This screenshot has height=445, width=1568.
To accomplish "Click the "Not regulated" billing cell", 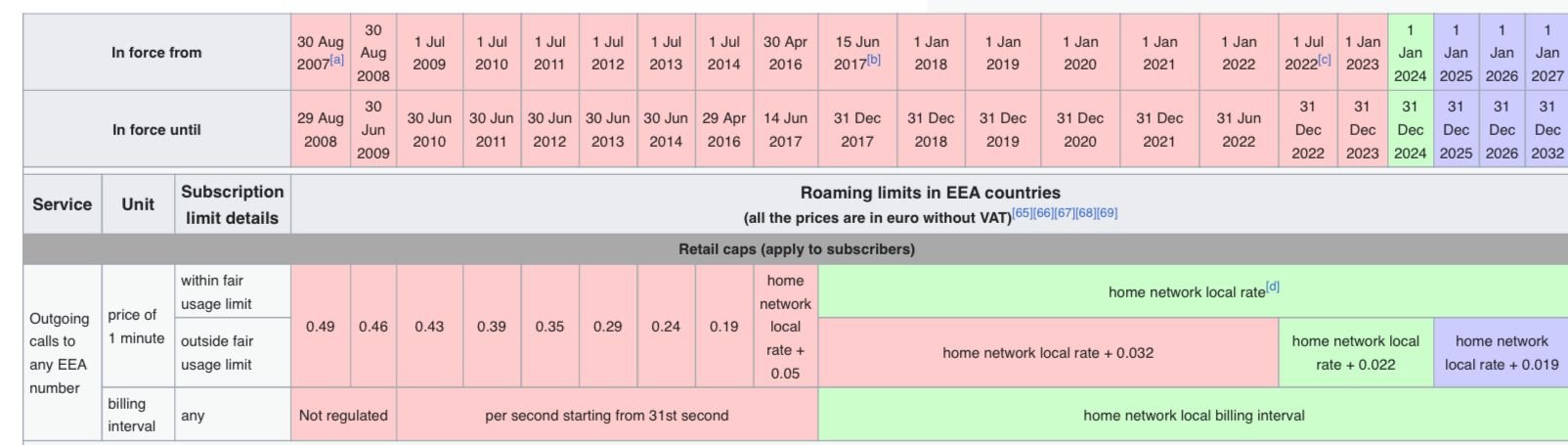I will (x=343, y=416).
